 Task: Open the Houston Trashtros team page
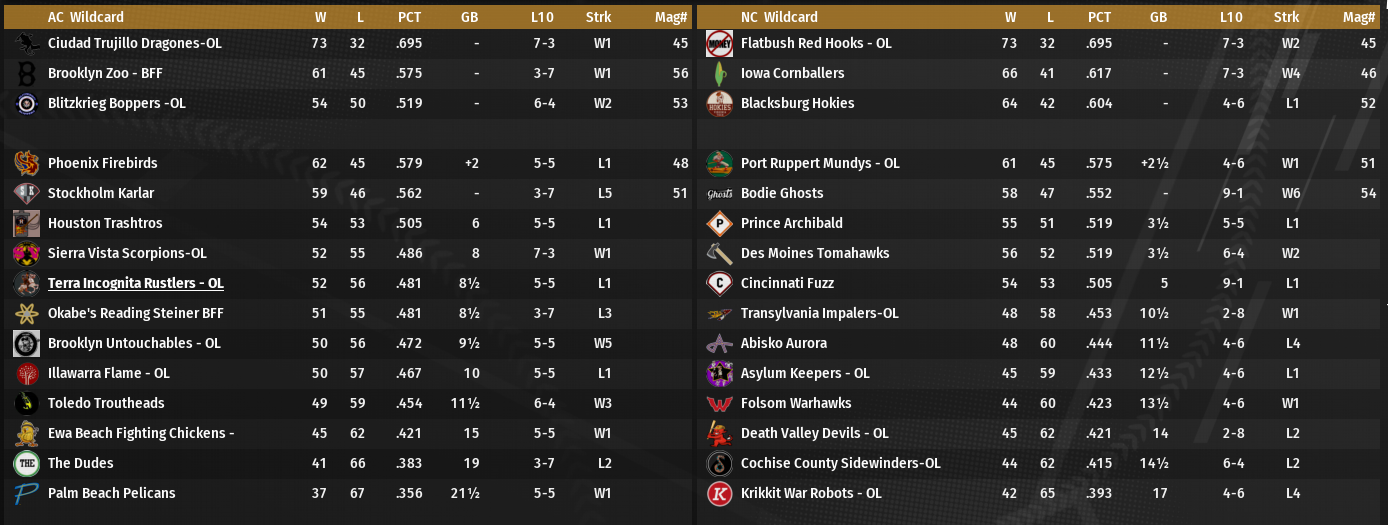[x=105, y=223]
